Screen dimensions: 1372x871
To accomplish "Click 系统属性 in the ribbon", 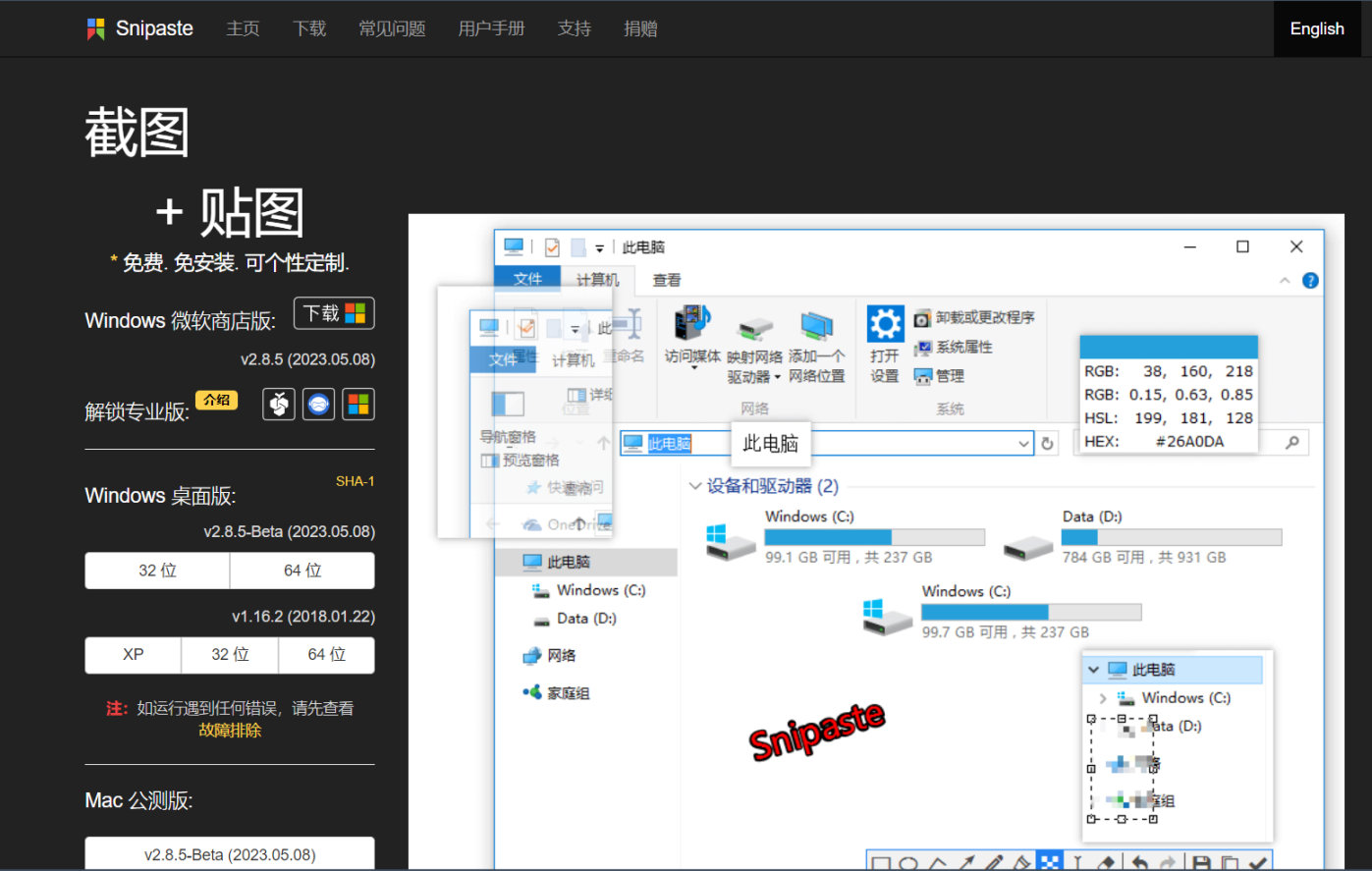I will (x=953, y=347).
